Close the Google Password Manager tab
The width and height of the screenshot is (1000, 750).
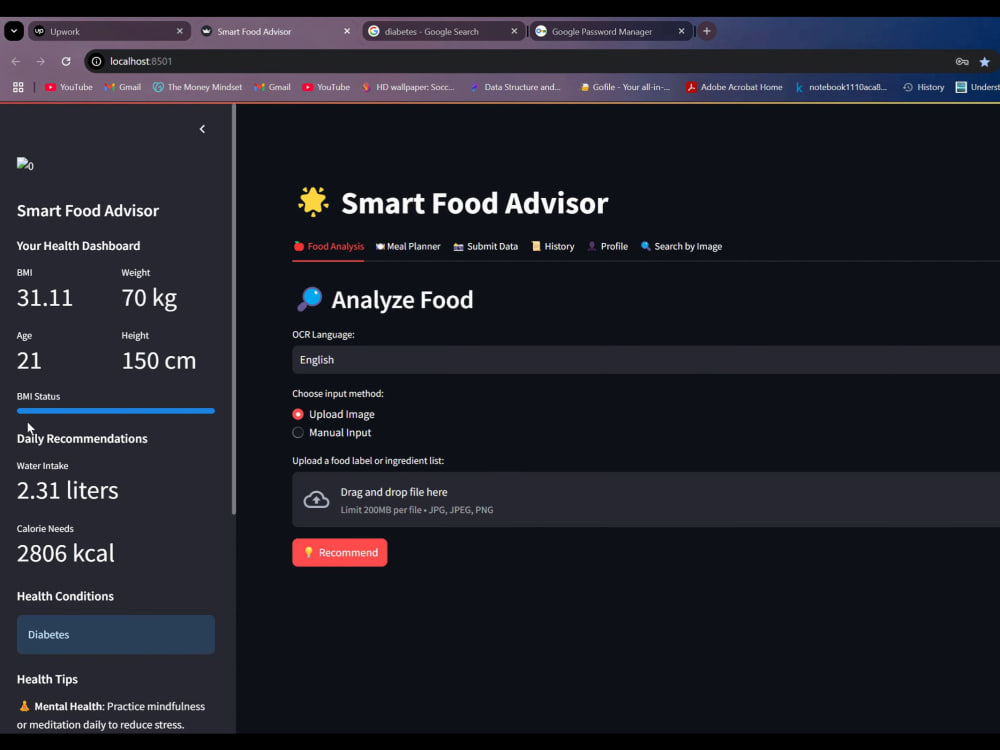681,31
